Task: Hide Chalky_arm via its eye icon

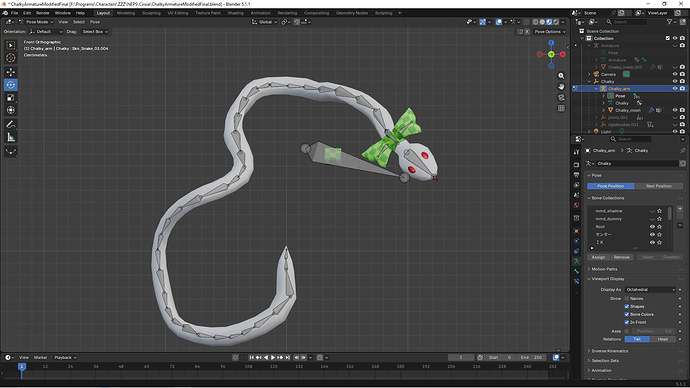Action: tap(675, 88)
